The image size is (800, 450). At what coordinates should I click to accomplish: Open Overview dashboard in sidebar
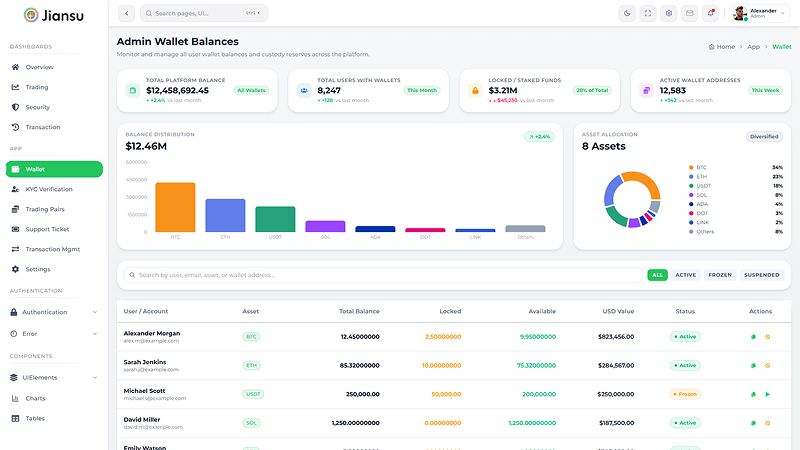54,67
